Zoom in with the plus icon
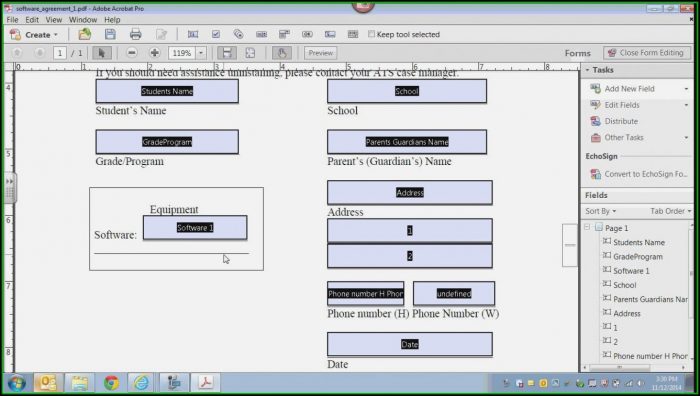Viewport: 700px width, 396px height. coord(154,53)
